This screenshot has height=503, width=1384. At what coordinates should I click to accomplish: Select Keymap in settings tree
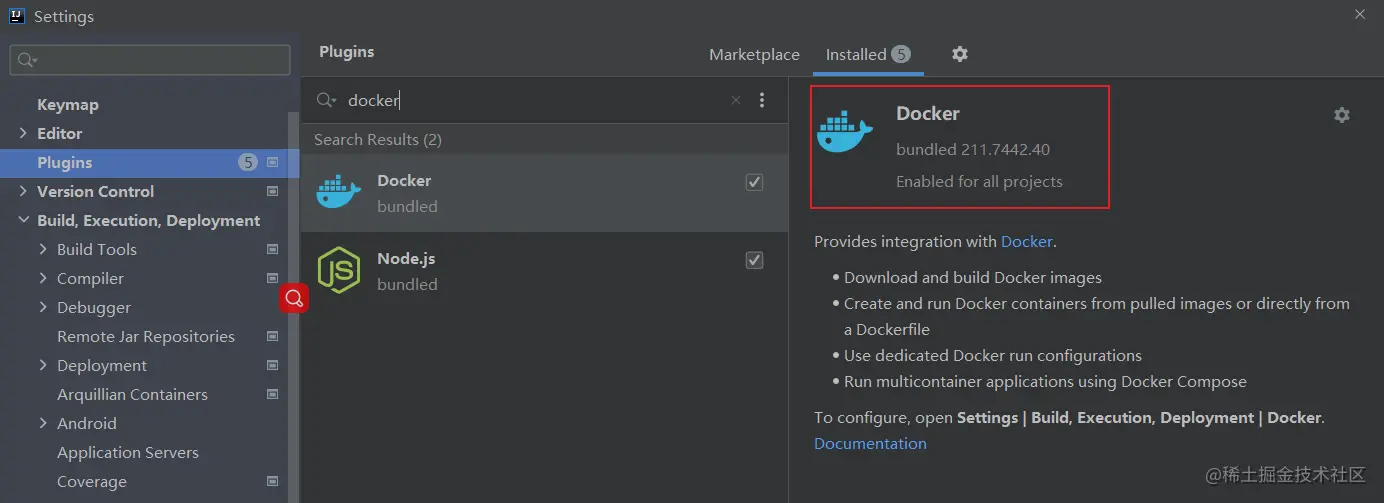[68, 104]
